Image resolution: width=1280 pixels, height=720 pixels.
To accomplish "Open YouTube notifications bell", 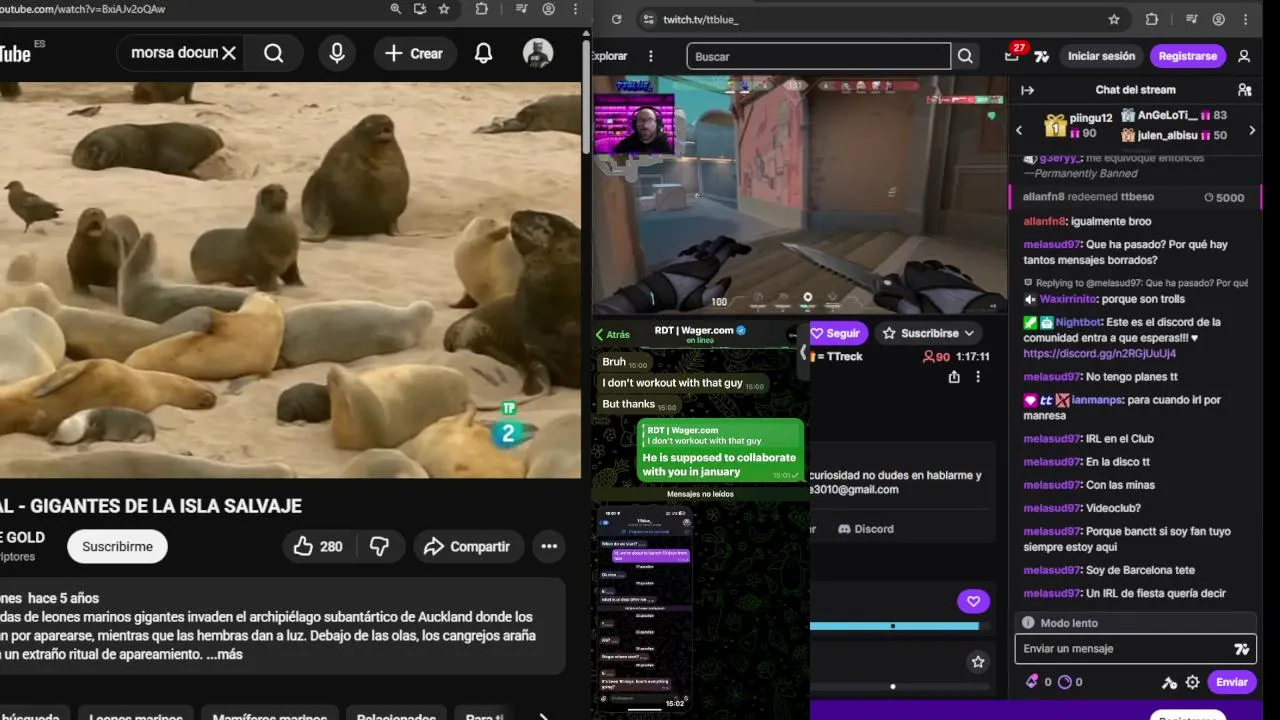I will (x=483, y=53).
